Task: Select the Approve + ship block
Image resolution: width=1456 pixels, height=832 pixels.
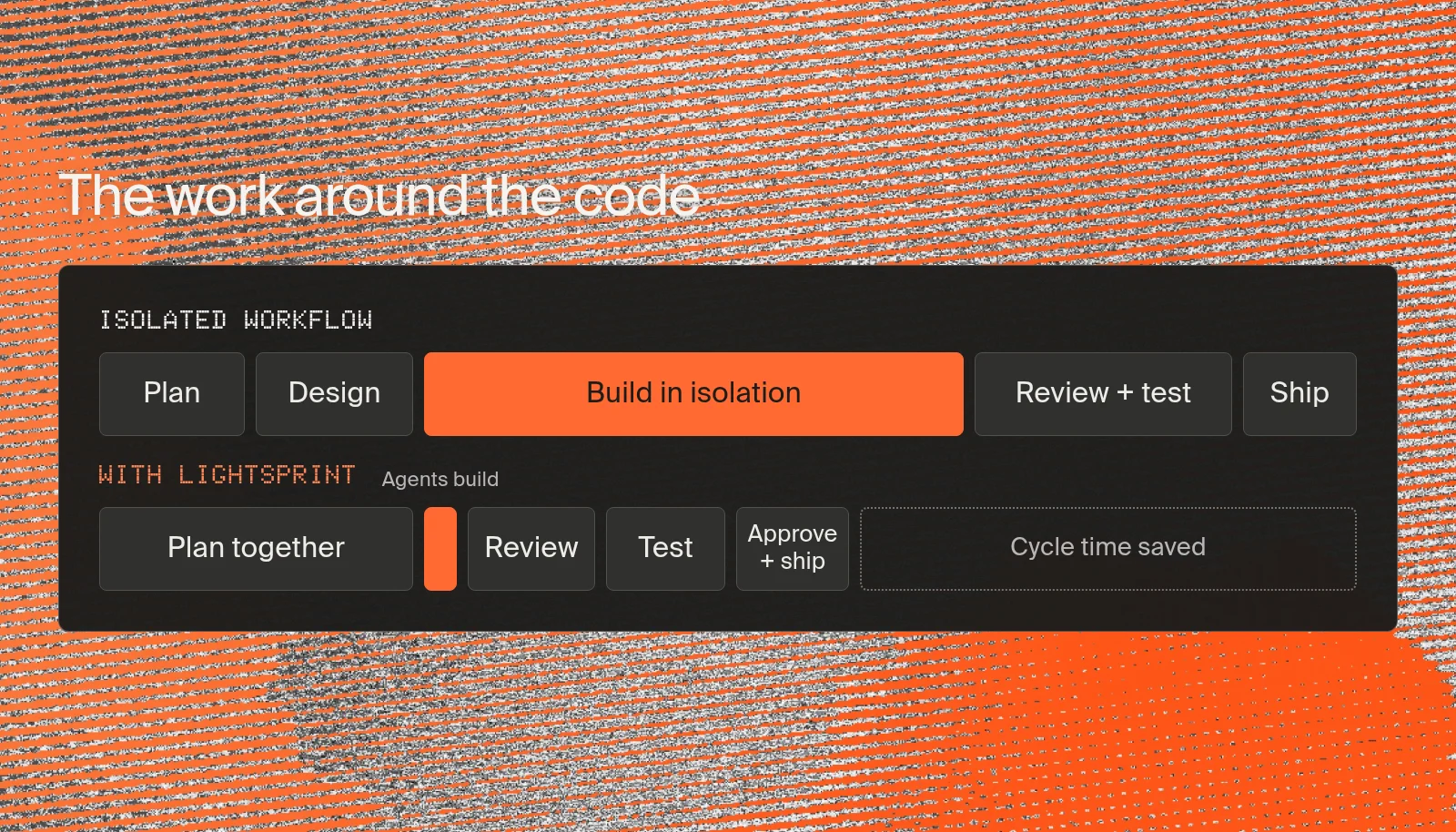Action: click(793, 549)
